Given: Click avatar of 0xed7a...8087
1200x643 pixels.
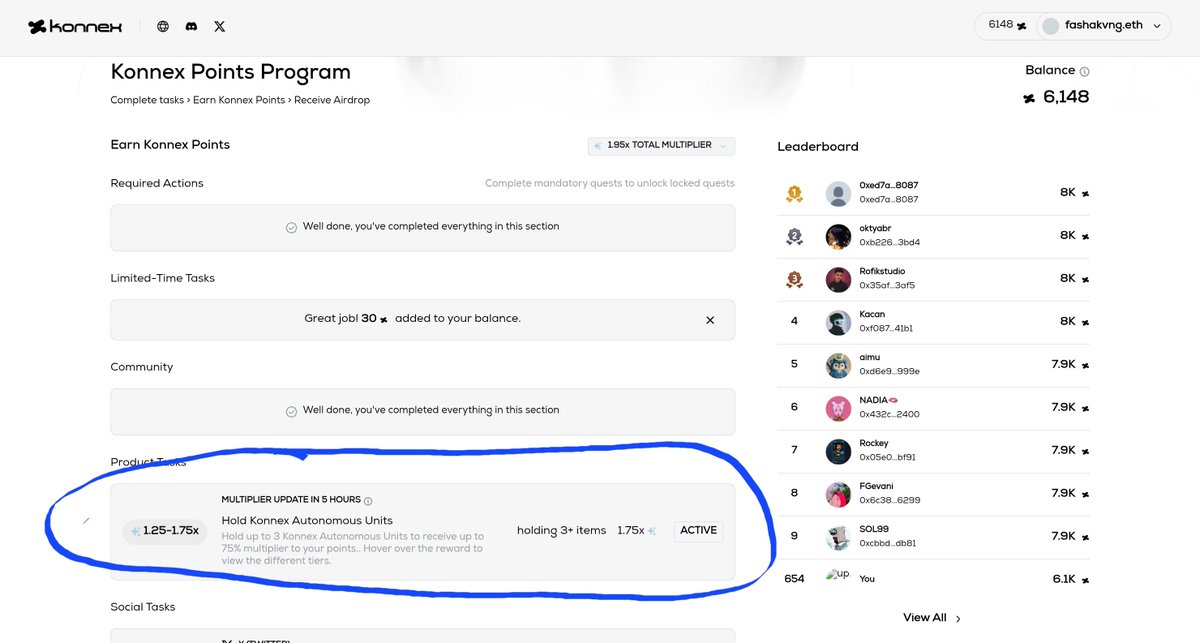Looking at the screenshot, I should [838, 194].
